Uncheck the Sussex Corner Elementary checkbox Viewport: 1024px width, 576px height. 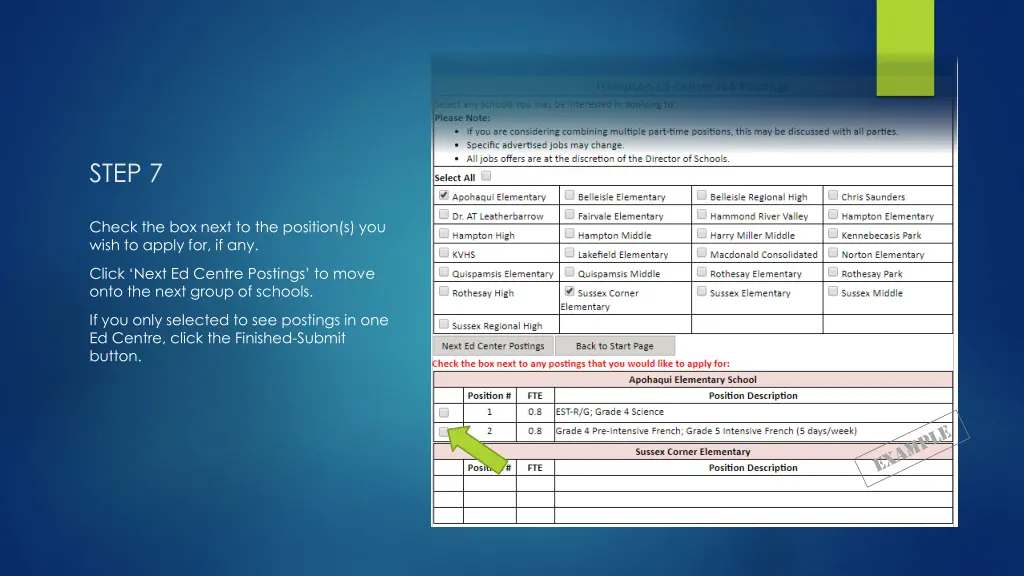[569, 292]
